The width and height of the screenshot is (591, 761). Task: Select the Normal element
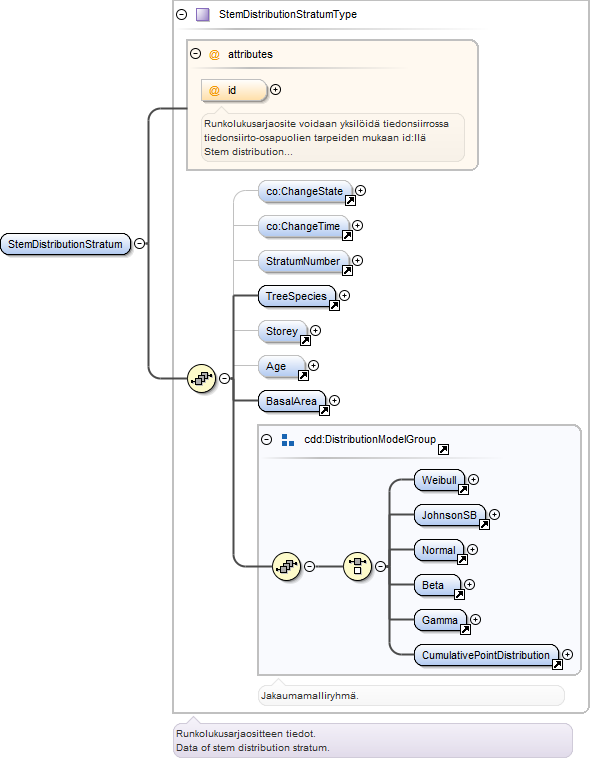coord(439,550)
